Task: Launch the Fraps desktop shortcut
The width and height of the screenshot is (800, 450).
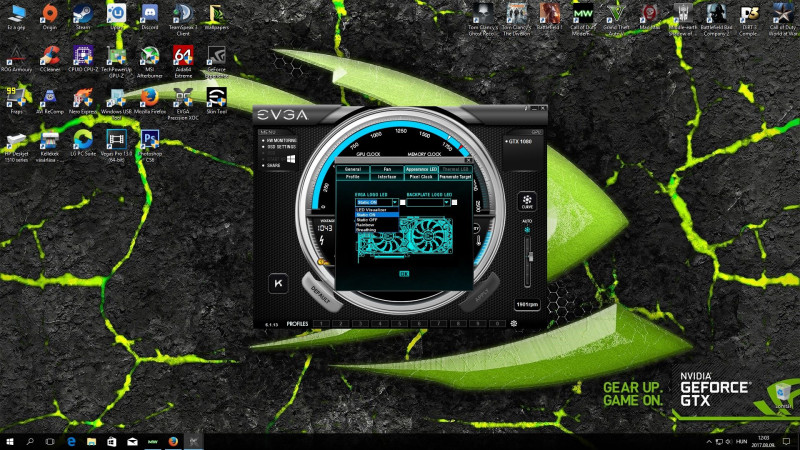Action: [x=16, y=101]
